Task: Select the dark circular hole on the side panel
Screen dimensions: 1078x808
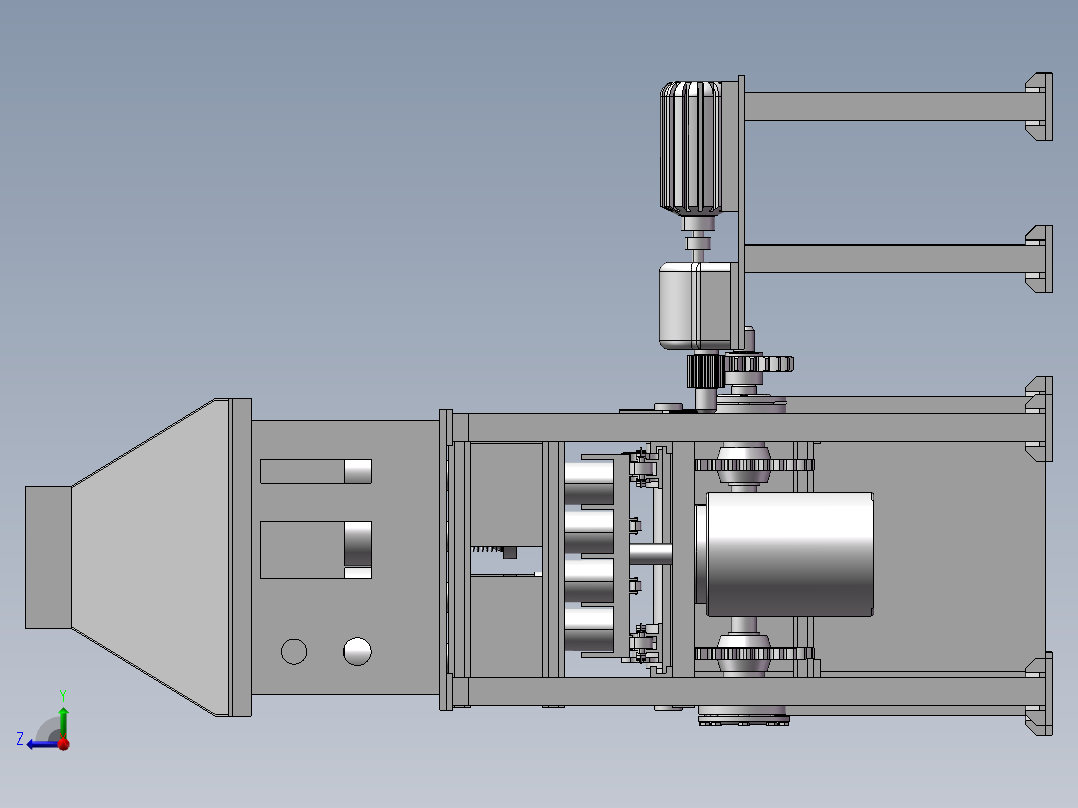Action: (x=294, y=651)
